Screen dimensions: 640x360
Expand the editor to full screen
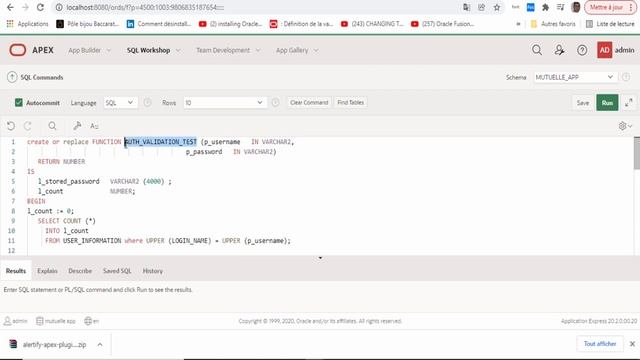(x=629, y=102)
